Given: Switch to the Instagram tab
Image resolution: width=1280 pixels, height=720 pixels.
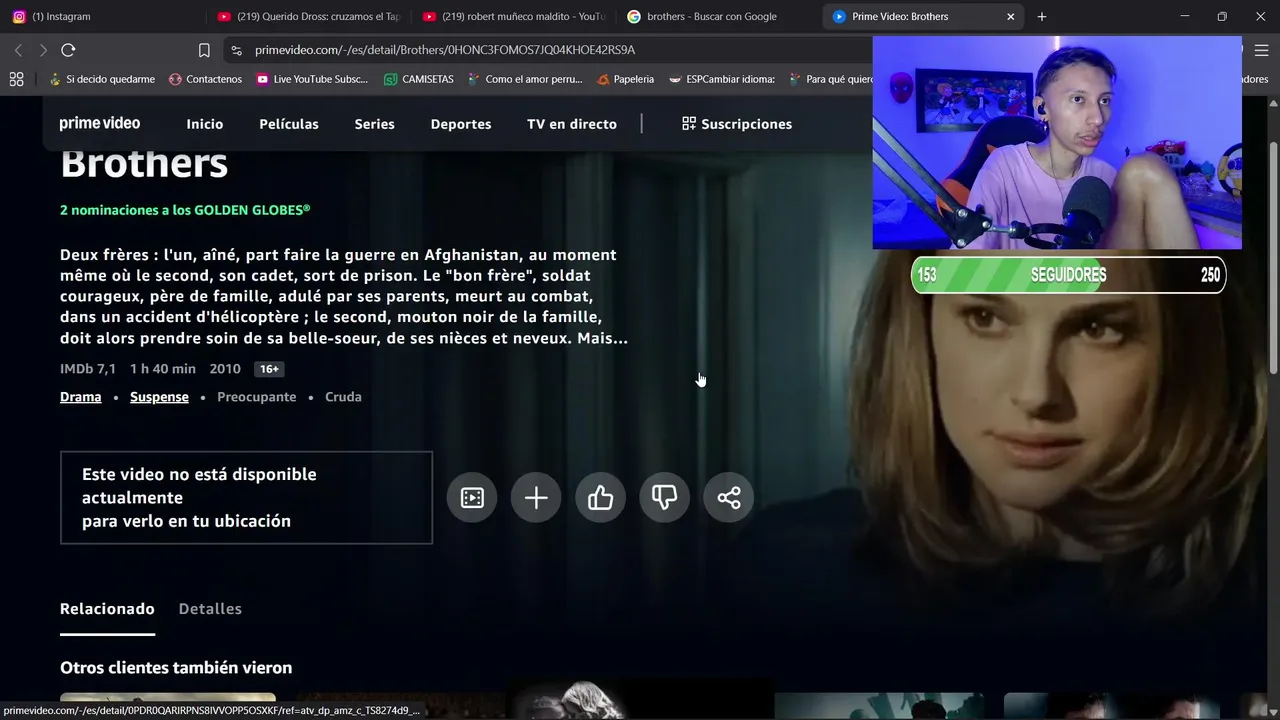Looking at the screenshot, I should (x=103, y=16).
